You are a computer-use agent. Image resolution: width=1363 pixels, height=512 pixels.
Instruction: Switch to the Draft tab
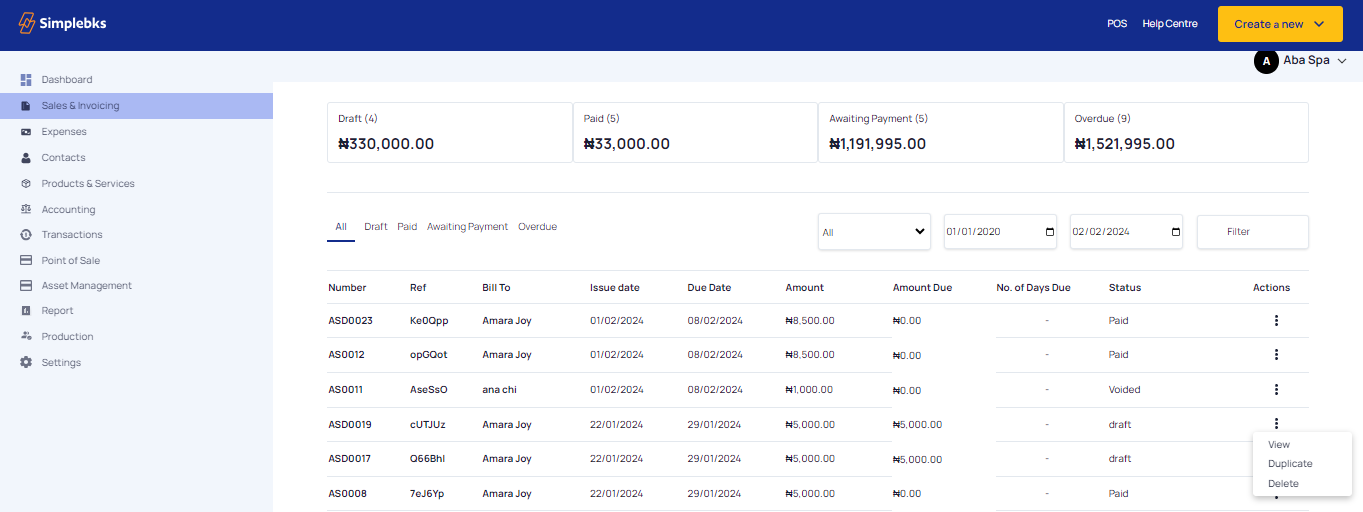(375, 227)
